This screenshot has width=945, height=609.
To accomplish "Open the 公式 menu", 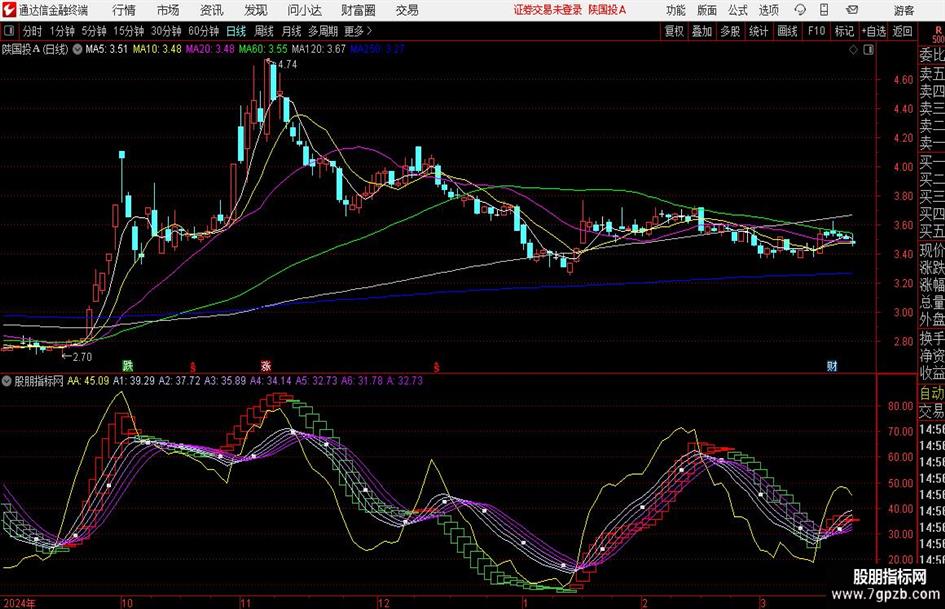I will coord(737,10).
